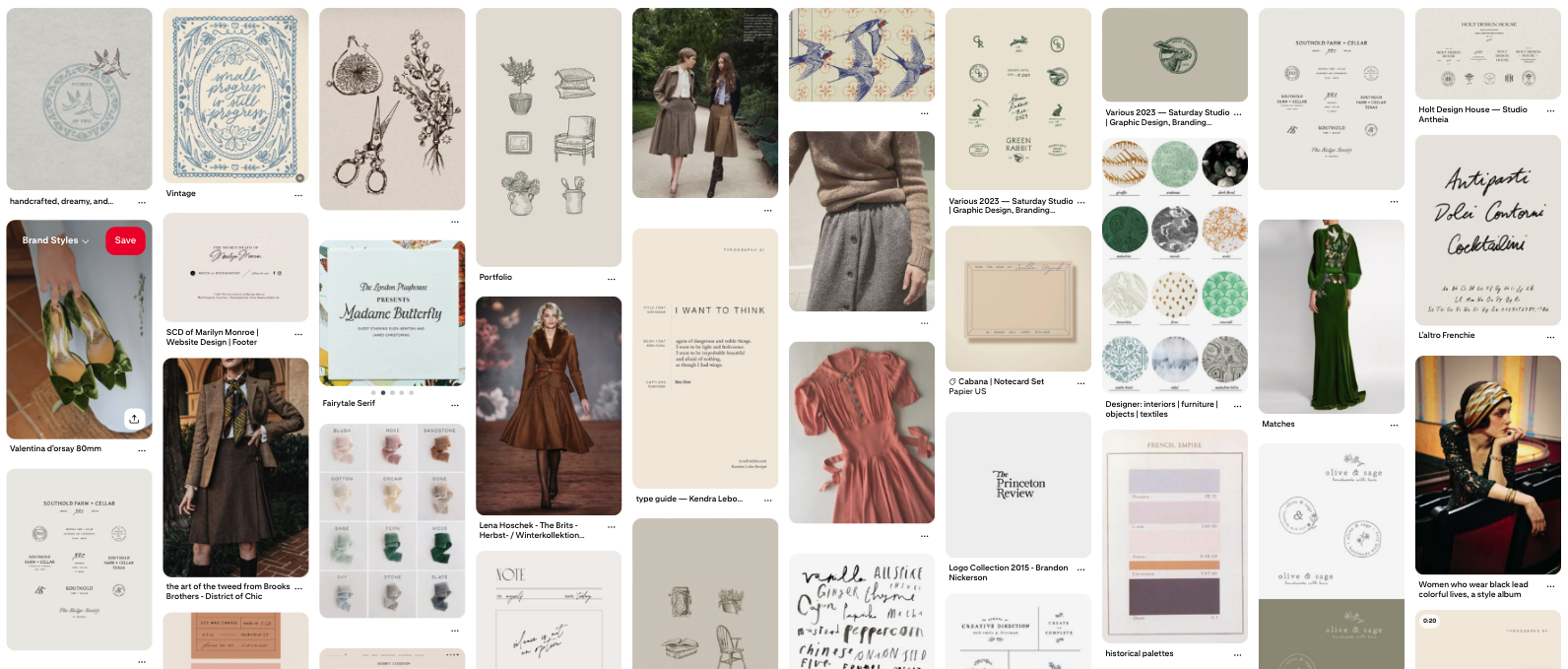Open more options for the historical palettes pin
The height and width of the screenshot is (669, 1568).
click(1237, 655)
